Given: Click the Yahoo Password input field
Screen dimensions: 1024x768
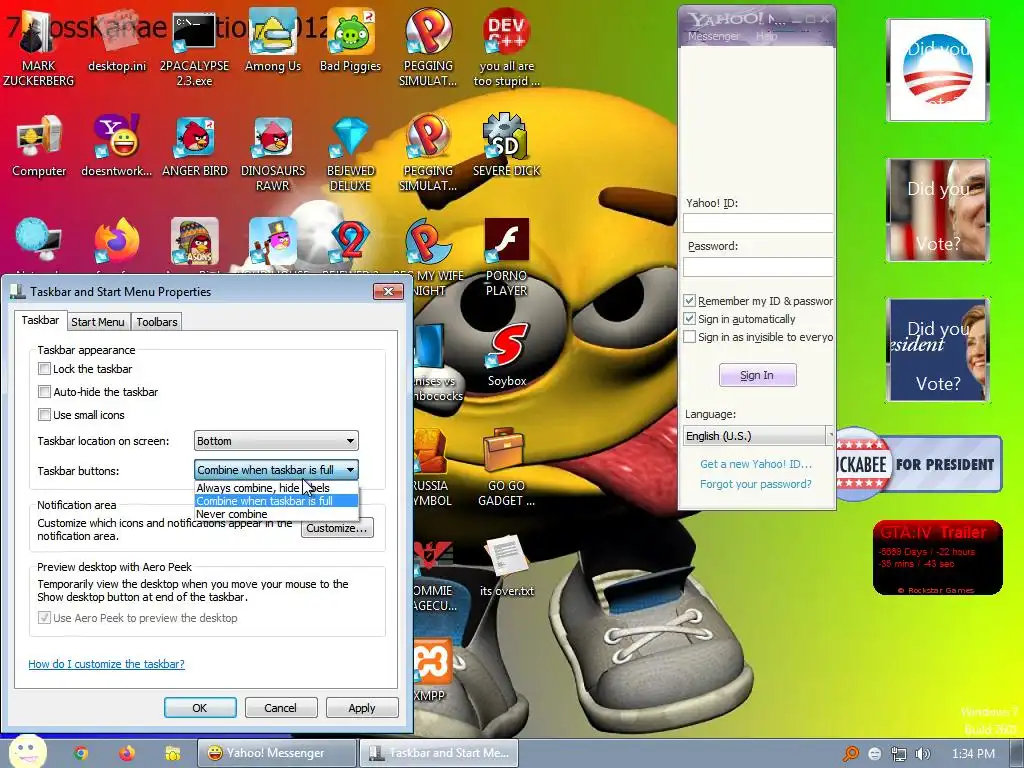Looking at the screenshot, I should tap(758, 266).
